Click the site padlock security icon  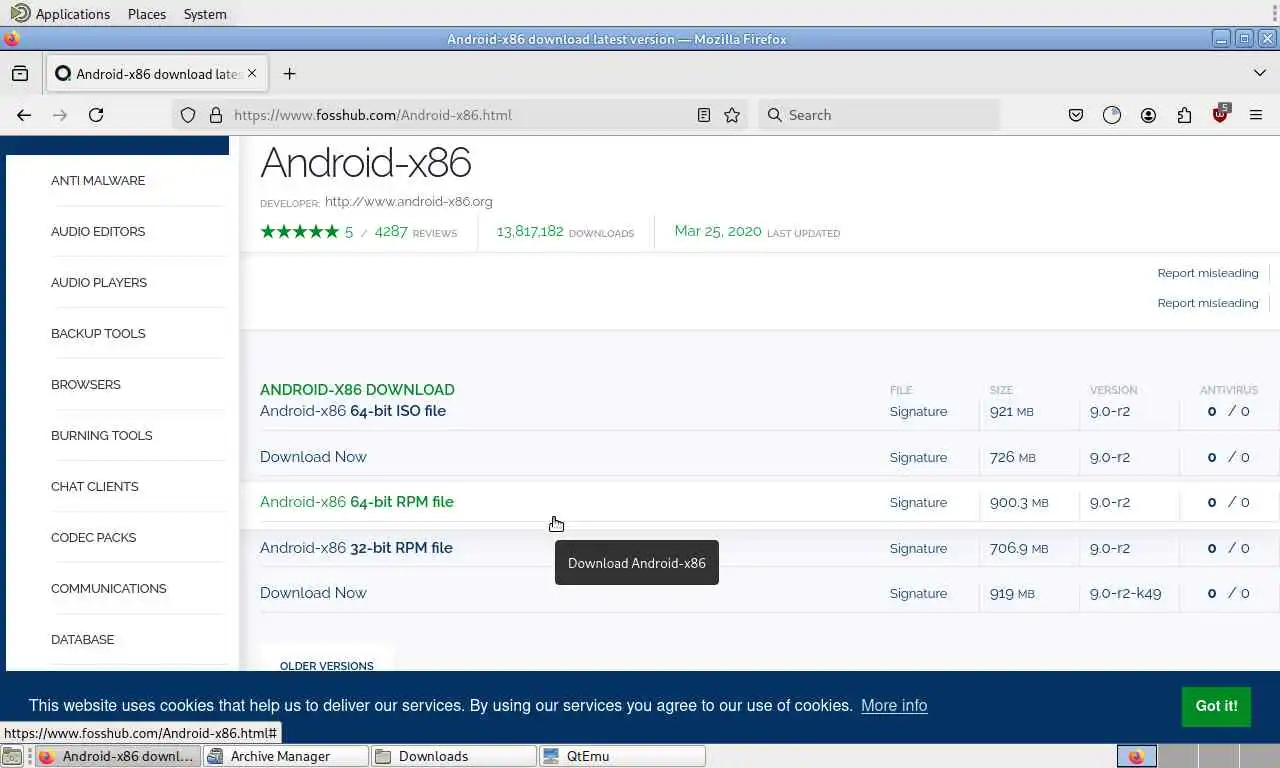(215, 115)
